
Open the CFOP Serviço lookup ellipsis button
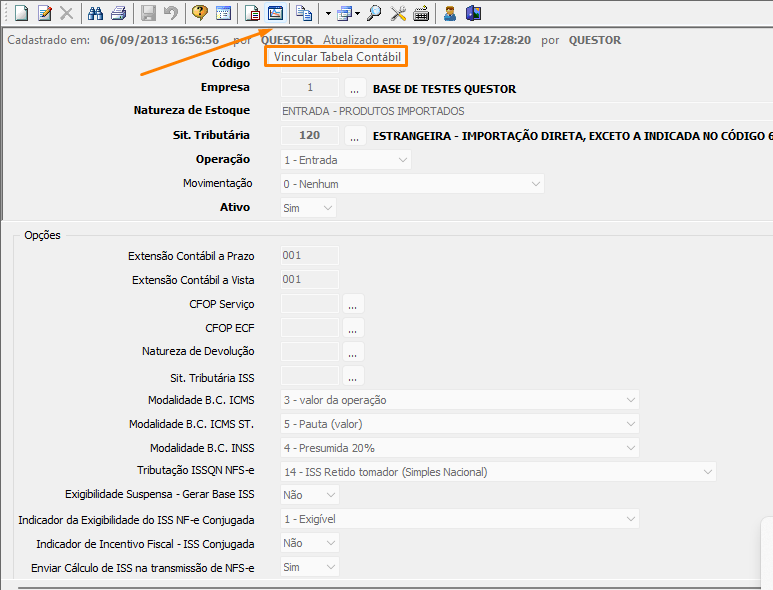(352, 304)
